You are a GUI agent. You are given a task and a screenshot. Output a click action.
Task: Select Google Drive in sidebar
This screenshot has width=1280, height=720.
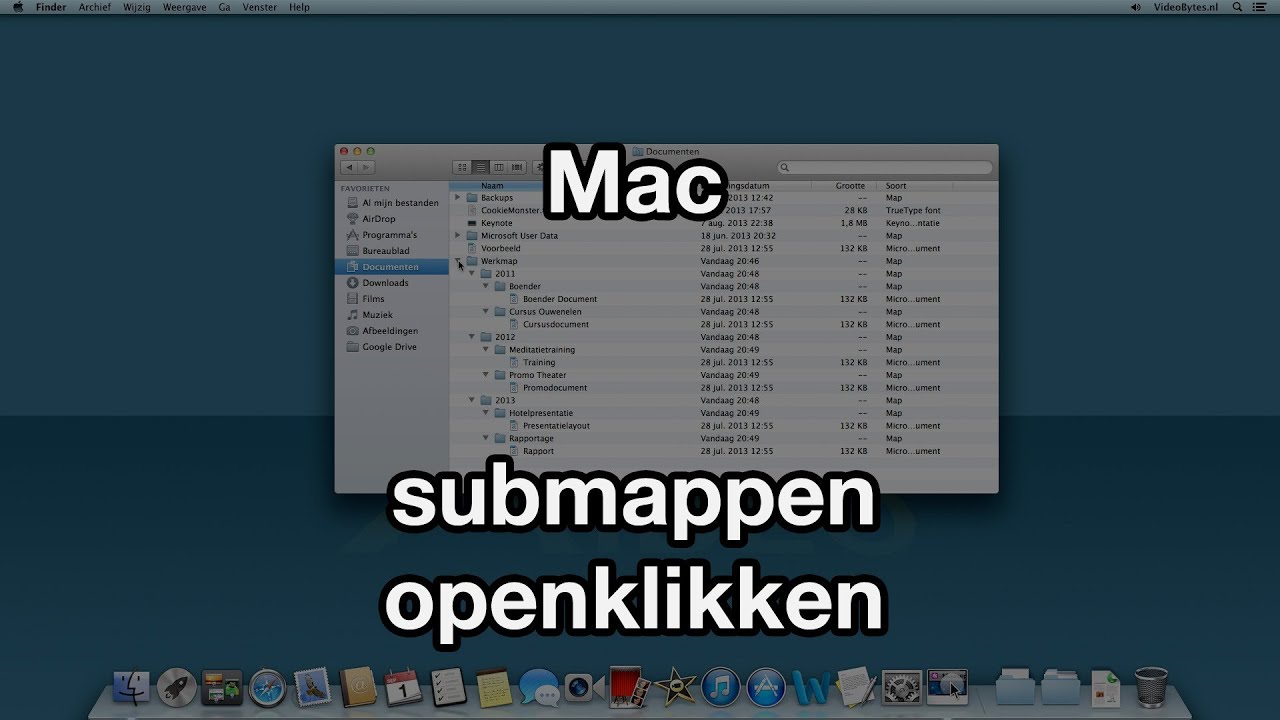pyautogui.click(x=392, y=347)
